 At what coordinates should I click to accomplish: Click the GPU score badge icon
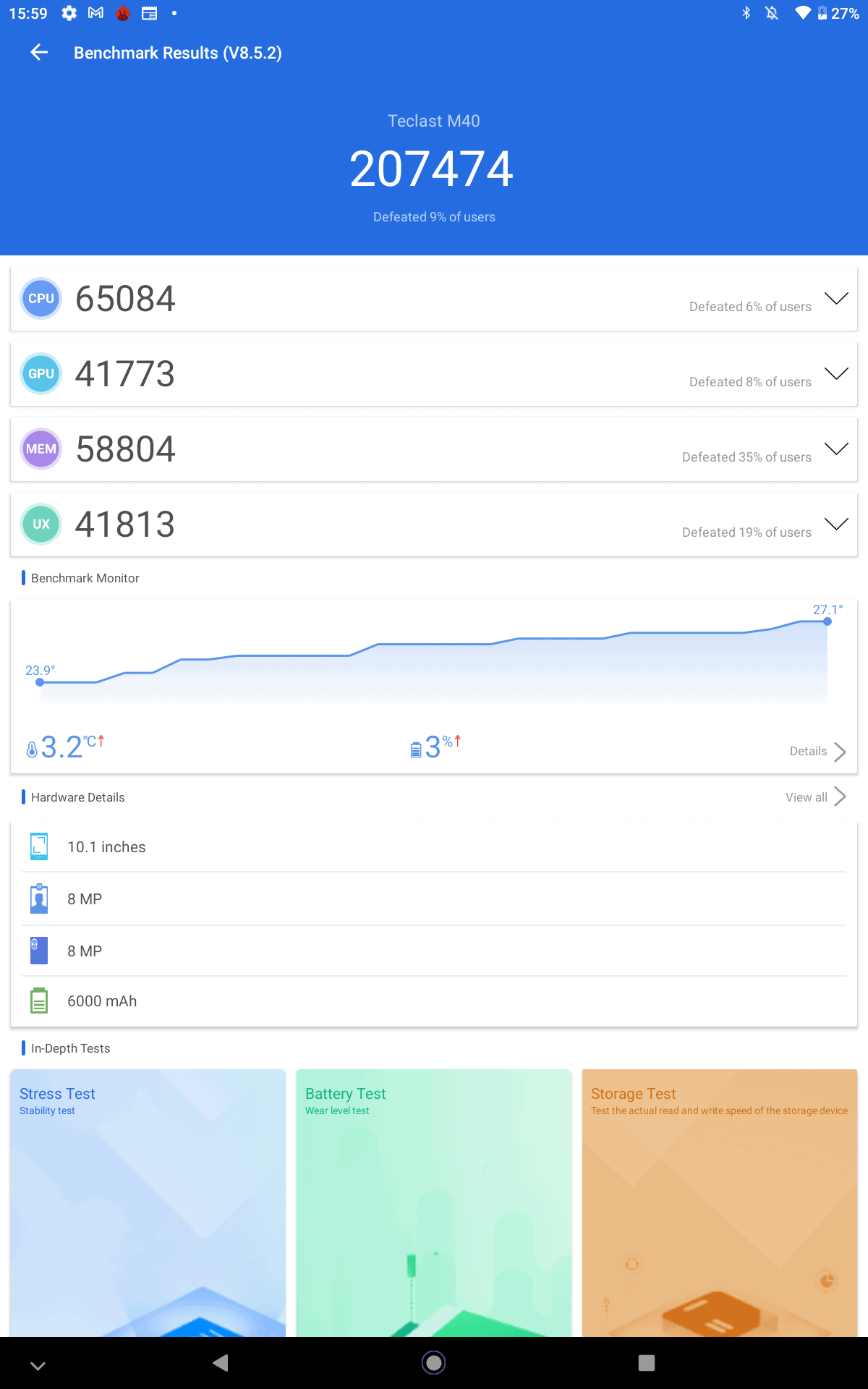41,374
